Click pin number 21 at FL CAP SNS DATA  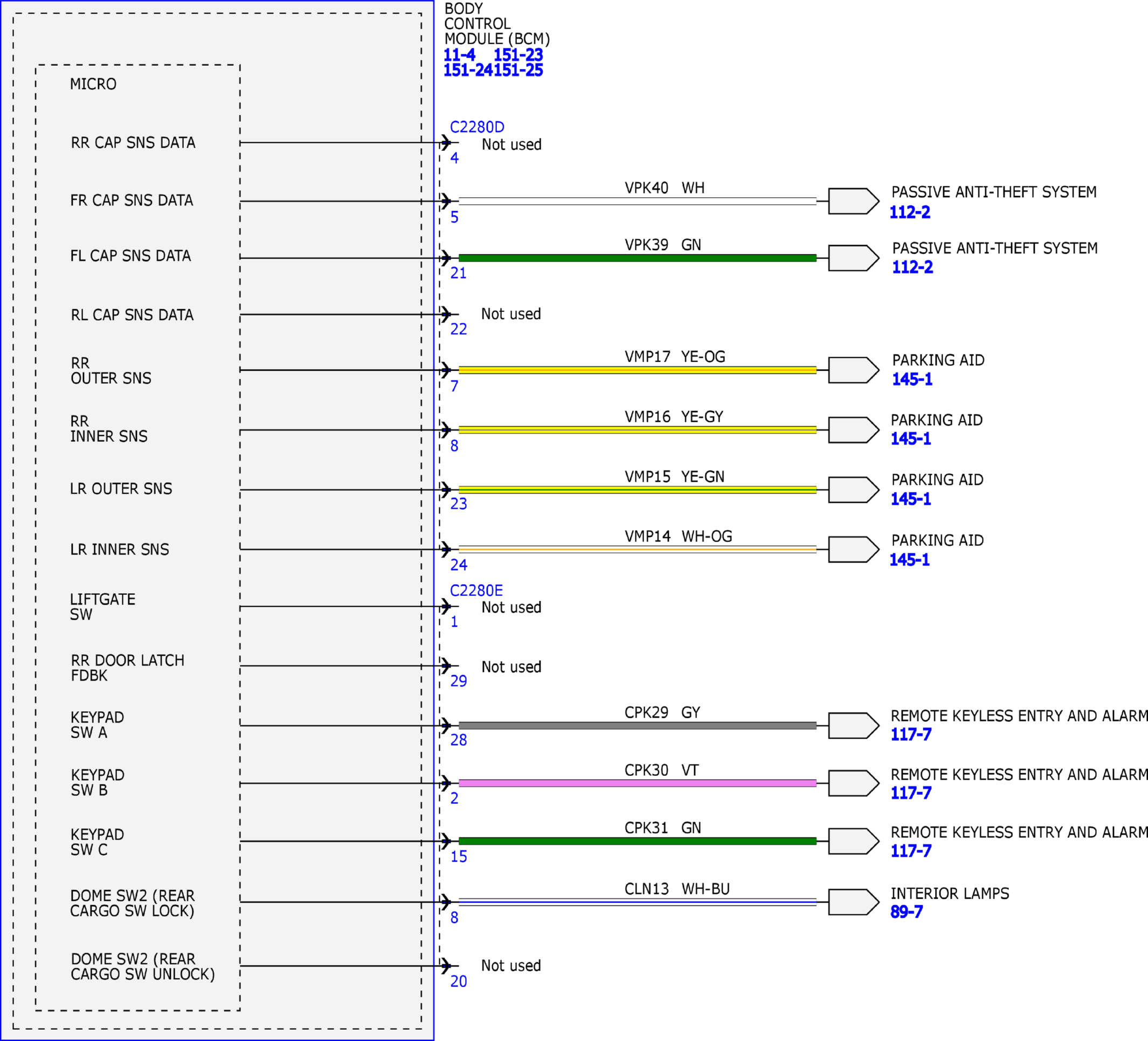tap(459, 273)
